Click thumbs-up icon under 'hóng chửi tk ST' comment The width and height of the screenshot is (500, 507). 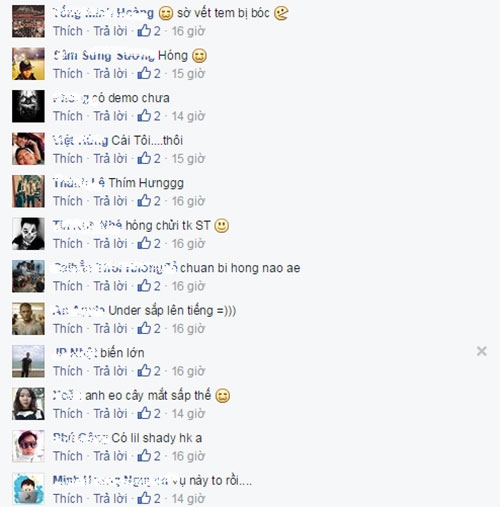[144, 243]
